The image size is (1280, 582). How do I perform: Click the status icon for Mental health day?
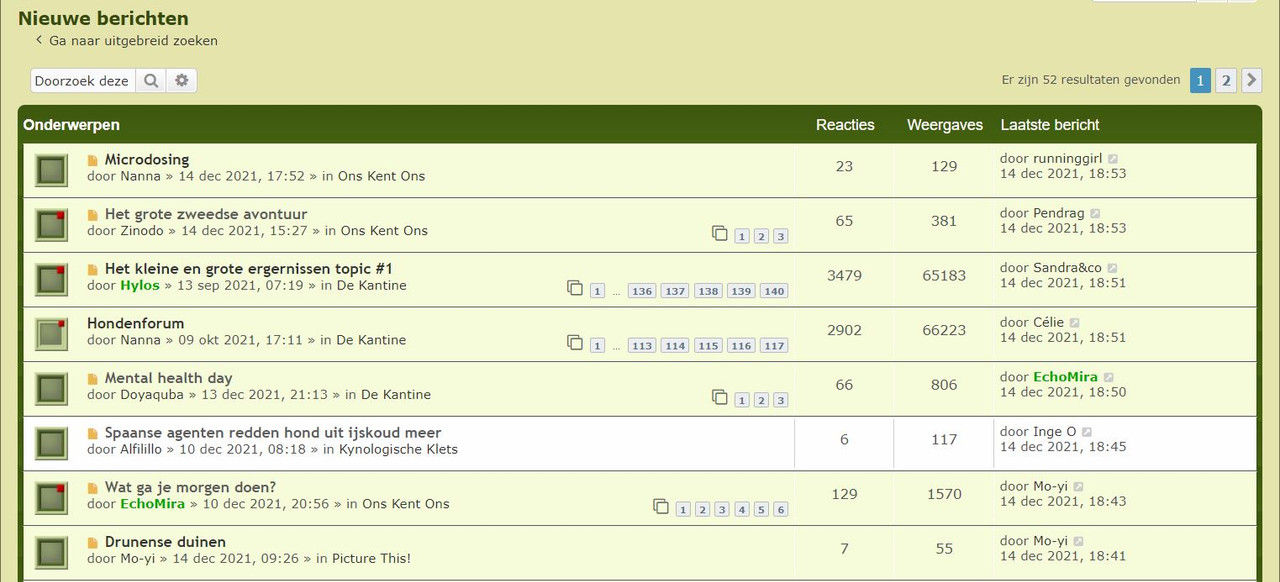[51, 389]
